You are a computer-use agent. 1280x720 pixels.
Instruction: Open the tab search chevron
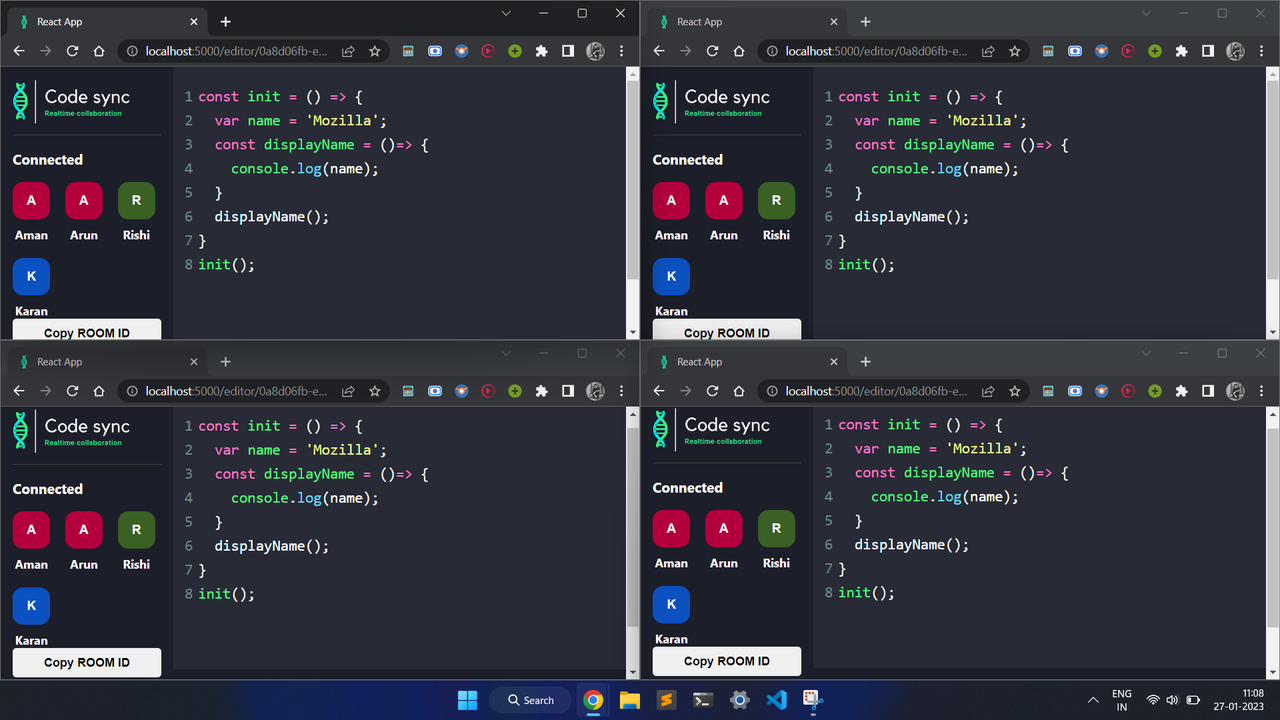(x=506, y=13)
